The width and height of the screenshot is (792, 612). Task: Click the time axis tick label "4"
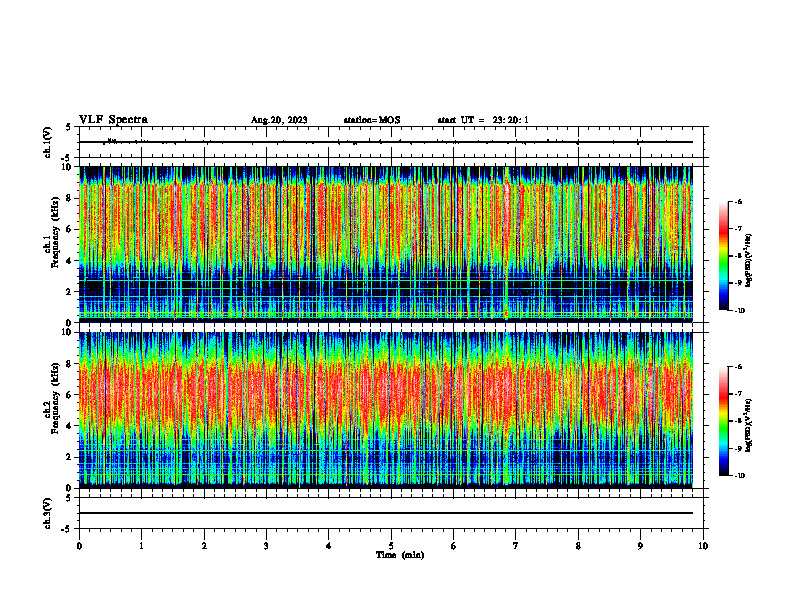(x=329, y=546)
